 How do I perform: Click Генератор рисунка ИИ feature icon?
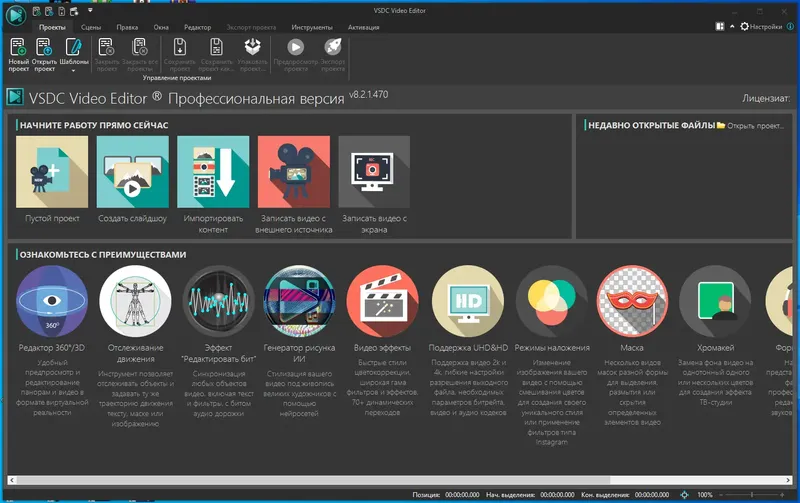tap(299, 301)
